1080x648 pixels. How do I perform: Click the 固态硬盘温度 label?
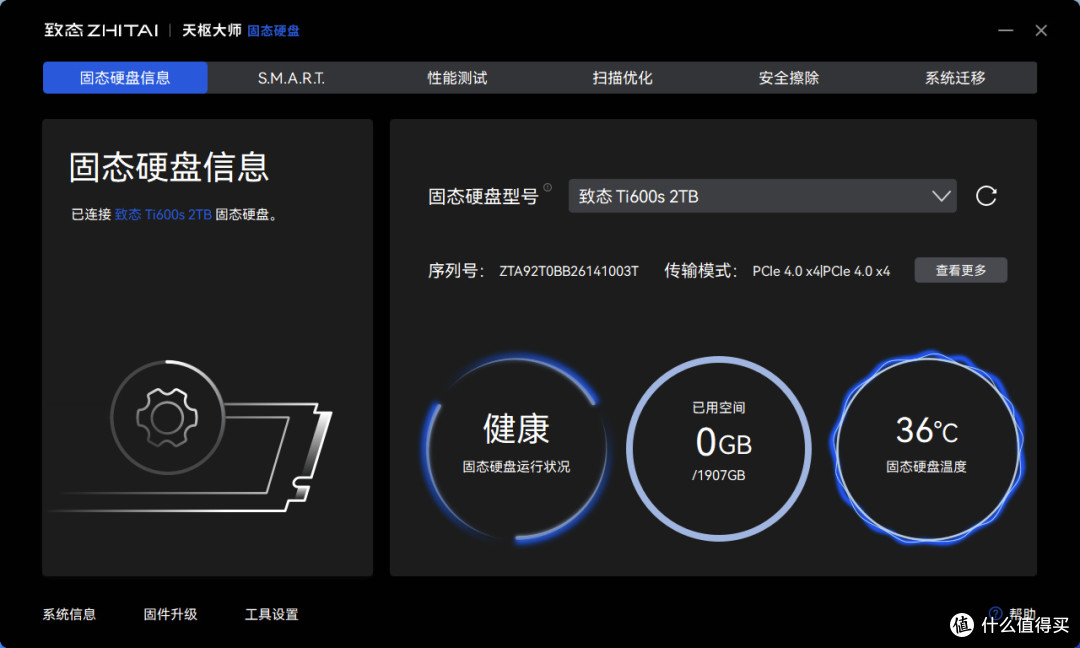(926, 467)
